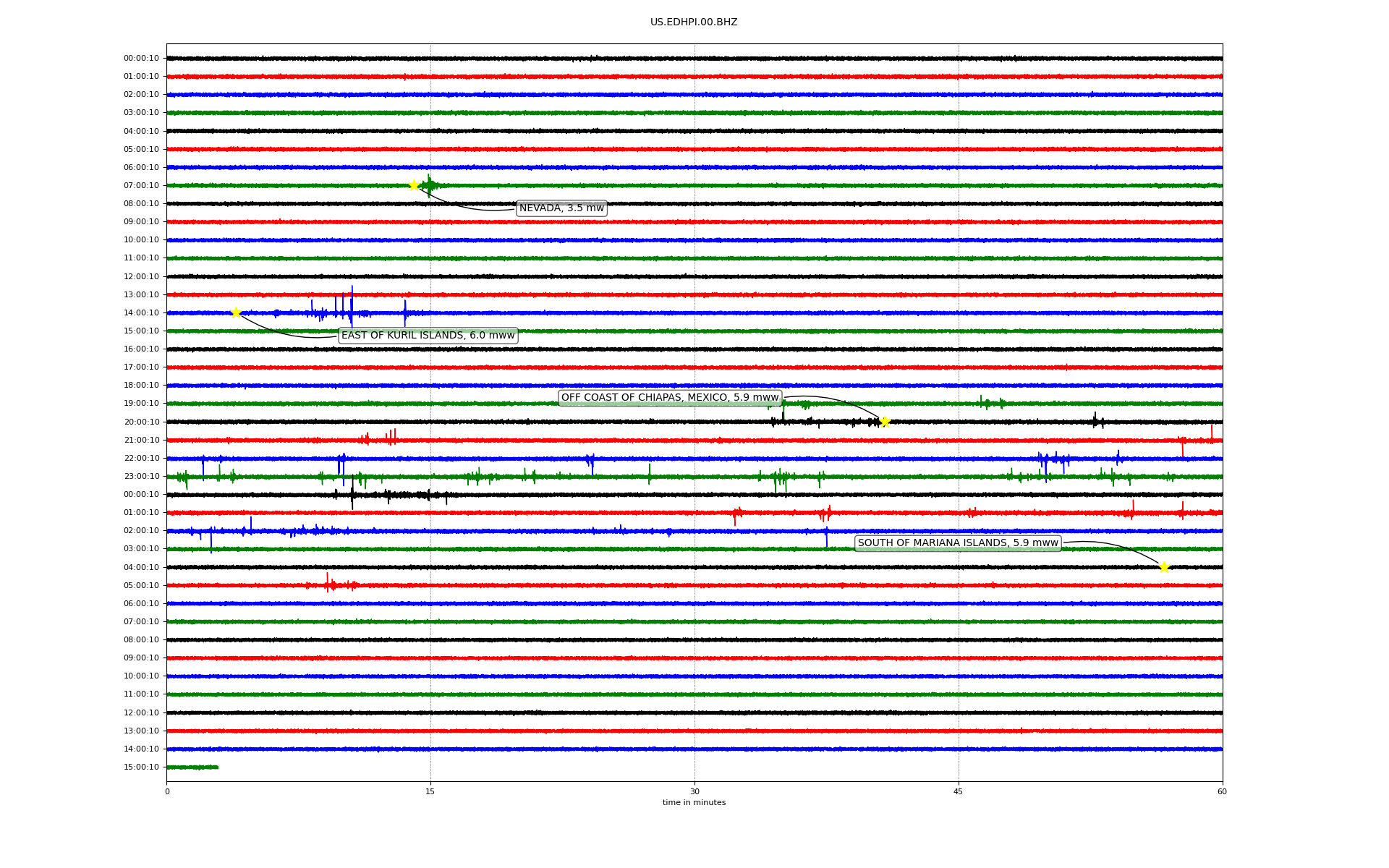Select 'SOUTH OF MARIANA ISLANDS, 5.9 mww' label
Image resolution: width=1389 pixels, height=868 pixels.
[x=958, y=543]
